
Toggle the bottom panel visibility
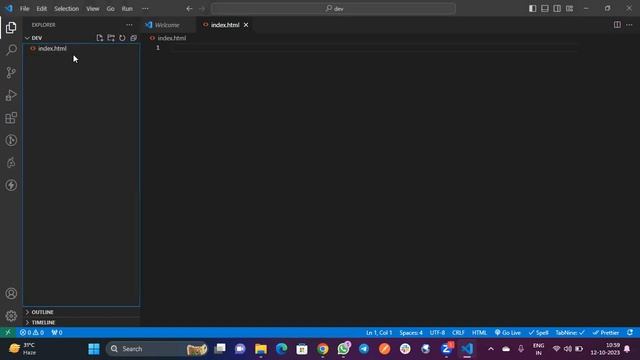pyautogui.click(x=545, y=9)
